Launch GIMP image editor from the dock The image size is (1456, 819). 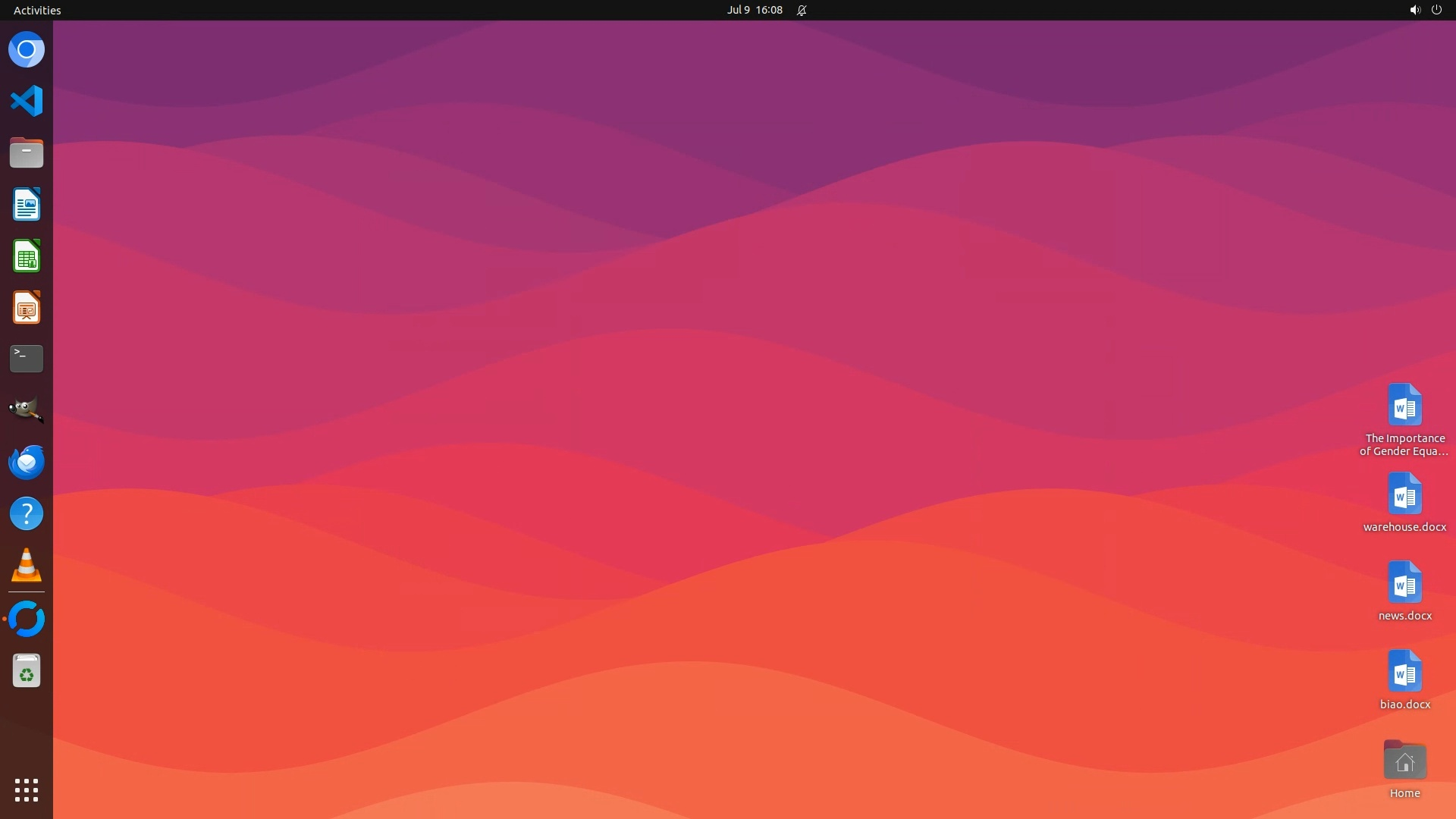point(27,410)
